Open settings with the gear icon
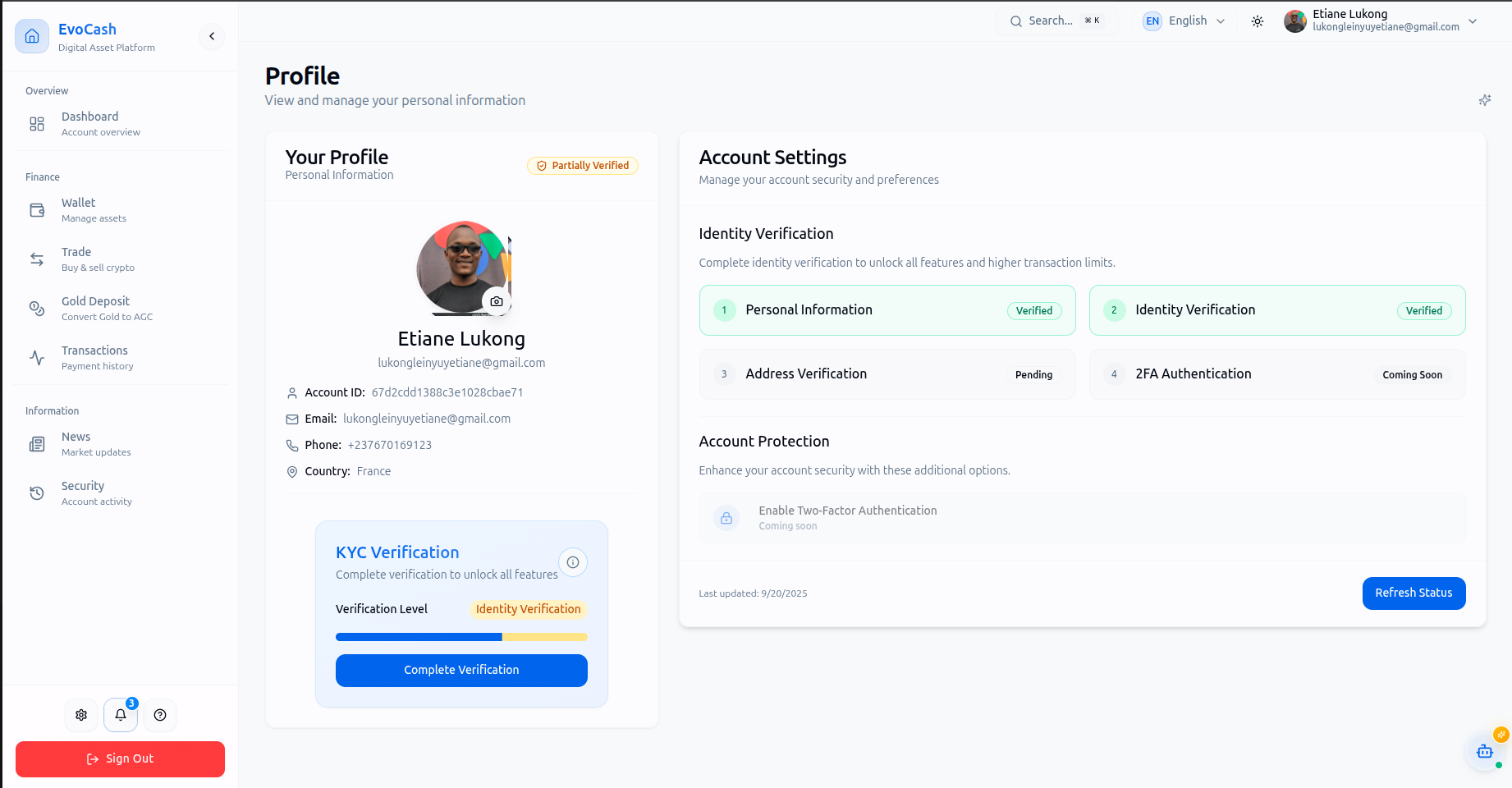 pos(81,715)
